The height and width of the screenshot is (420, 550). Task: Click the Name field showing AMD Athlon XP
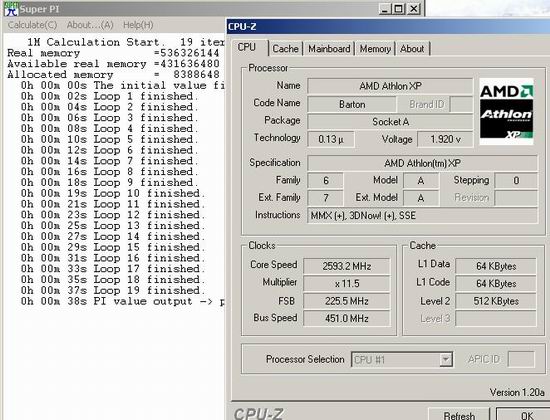(390, 86)
